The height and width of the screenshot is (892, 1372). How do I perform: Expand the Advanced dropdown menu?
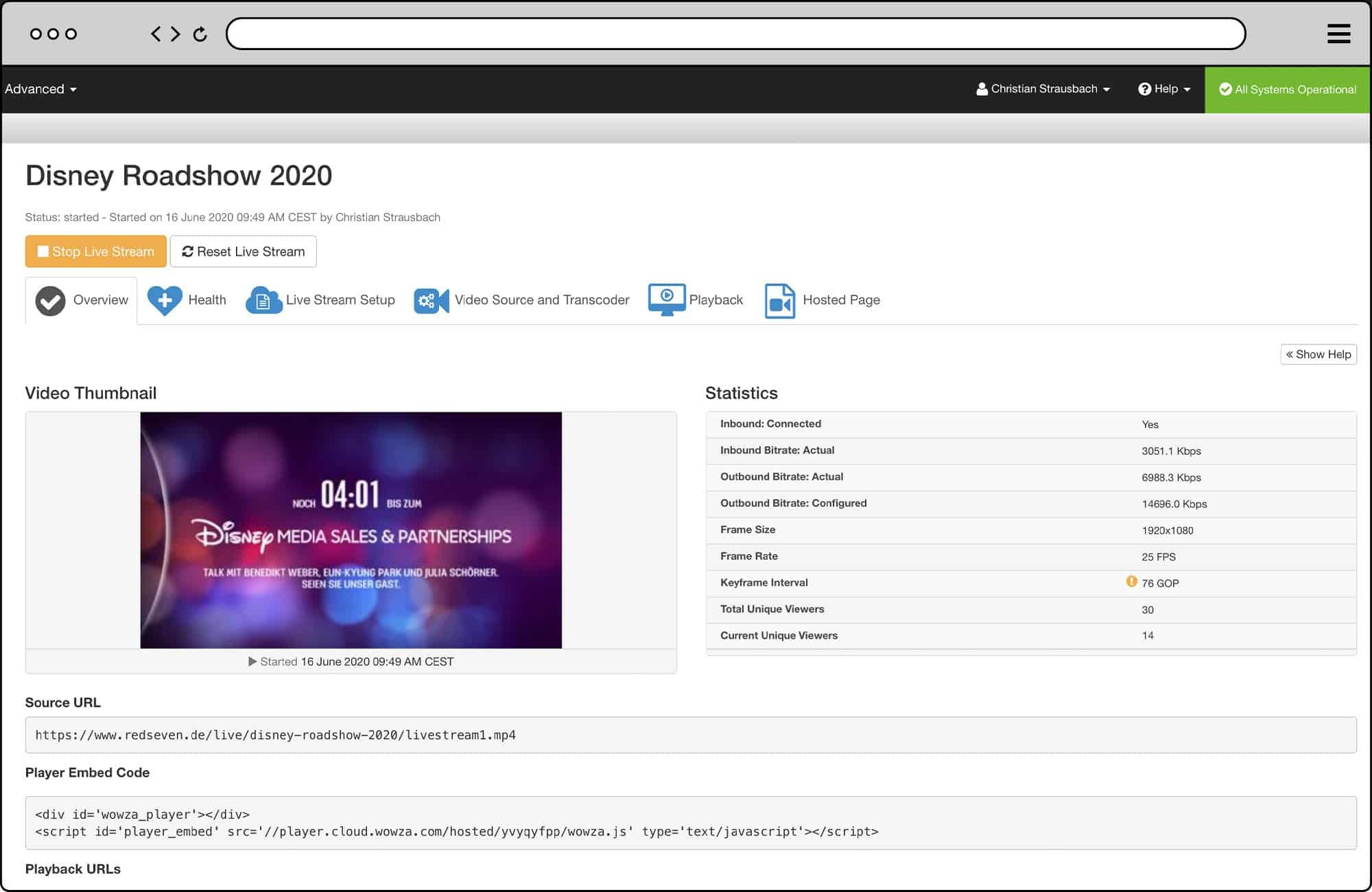pos(40,89)
